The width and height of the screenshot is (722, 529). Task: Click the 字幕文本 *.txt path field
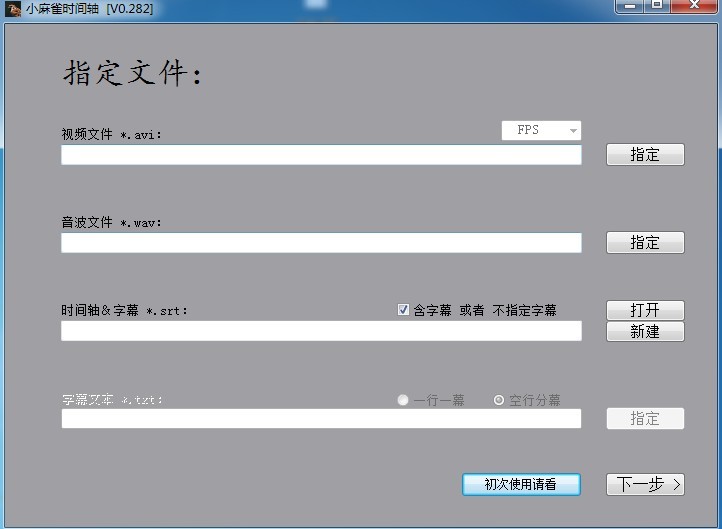pos(320,419)
